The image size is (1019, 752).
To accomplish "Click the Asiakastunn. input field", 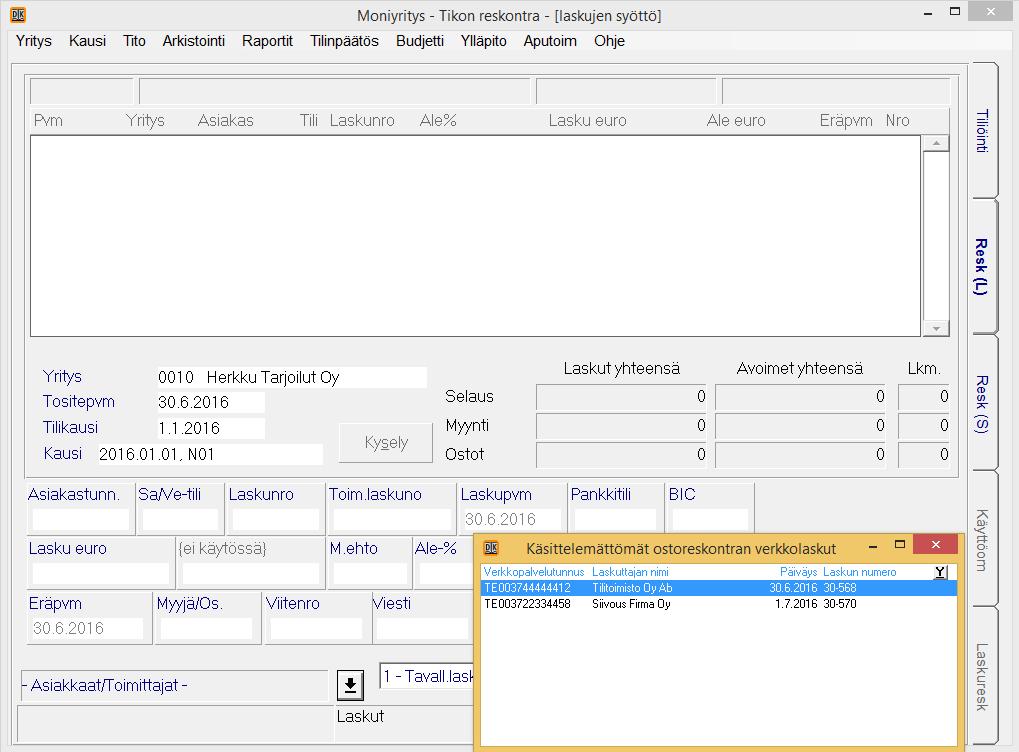I will pos(81,519).
